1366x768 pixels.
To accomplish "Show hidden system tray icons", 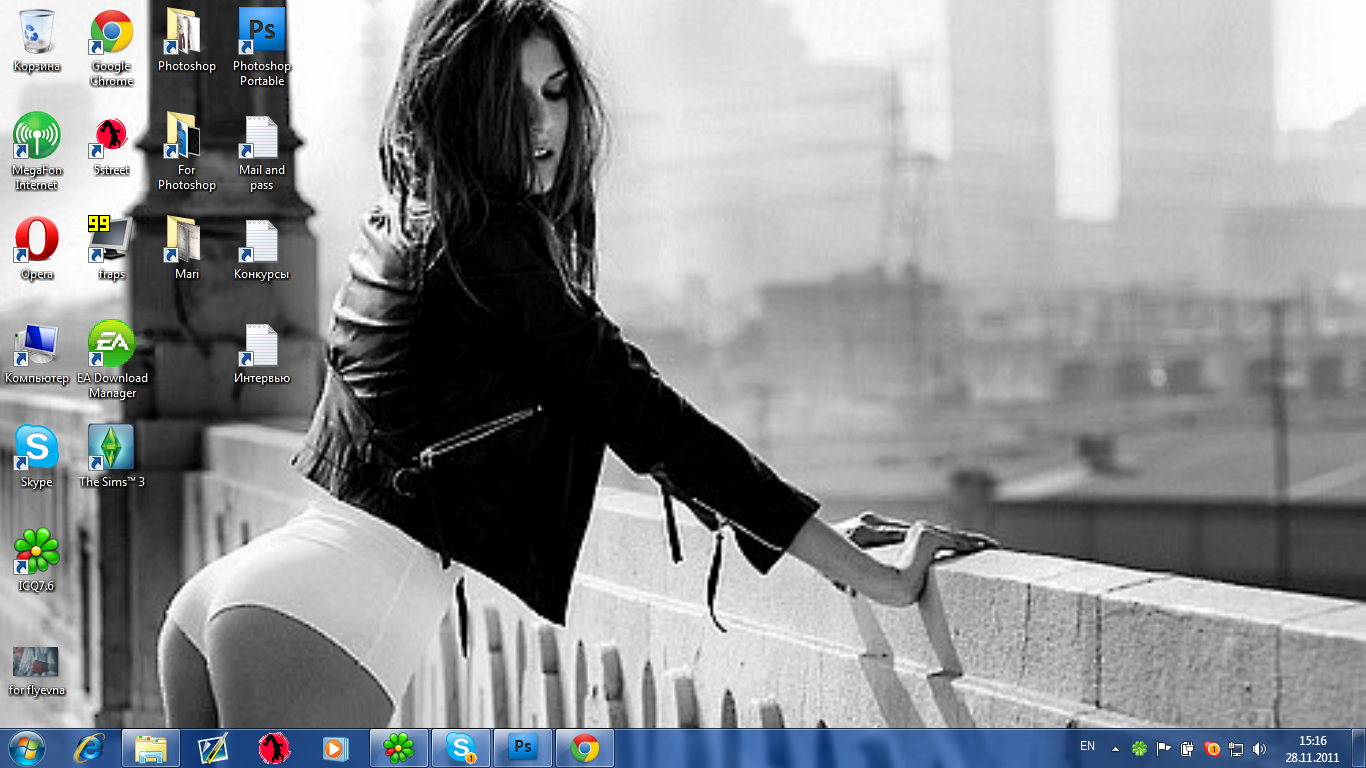I will pyautogui.click(x=1115, y=748).
